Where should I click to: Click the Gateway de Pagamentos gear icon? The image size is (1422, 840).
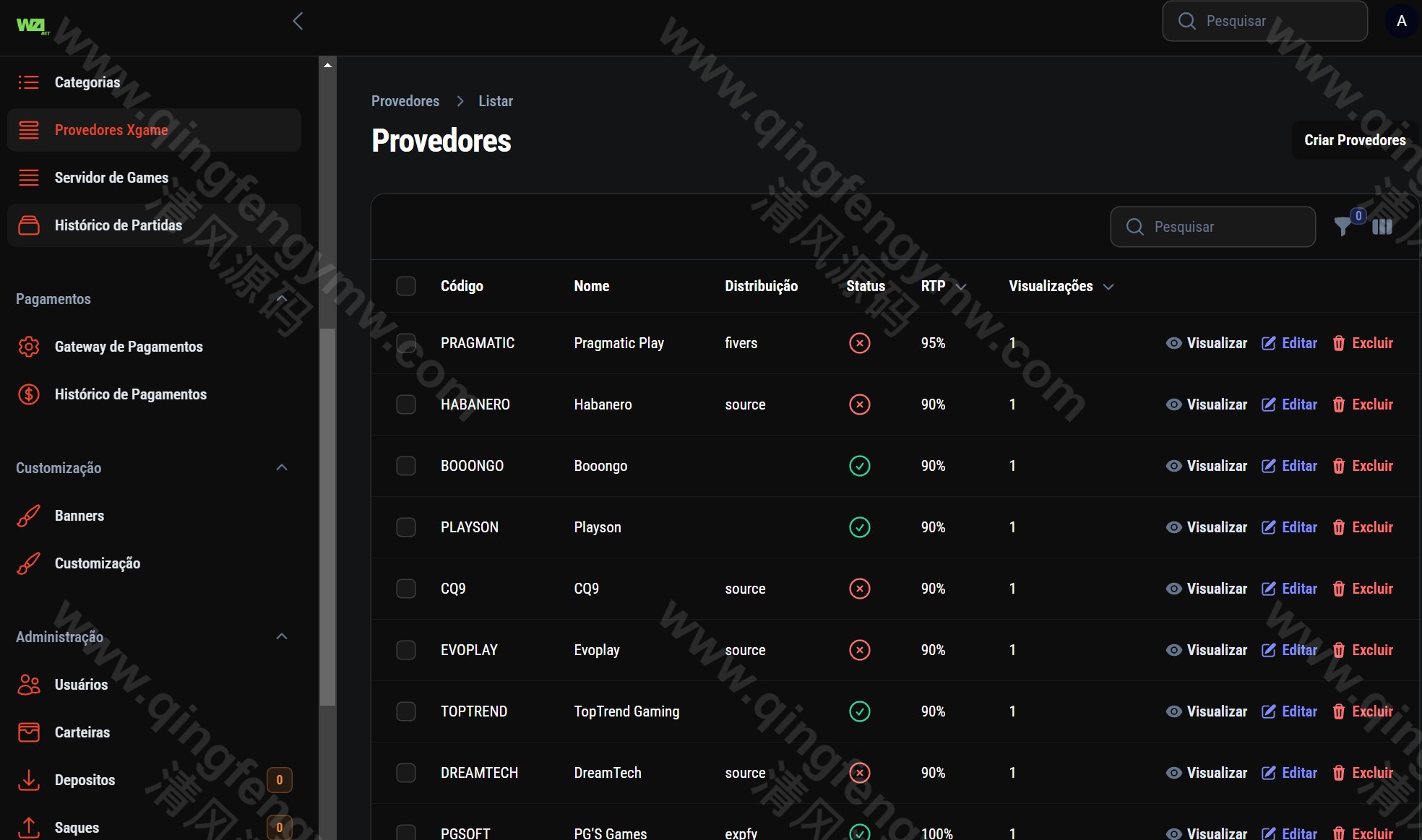(29, 347)
